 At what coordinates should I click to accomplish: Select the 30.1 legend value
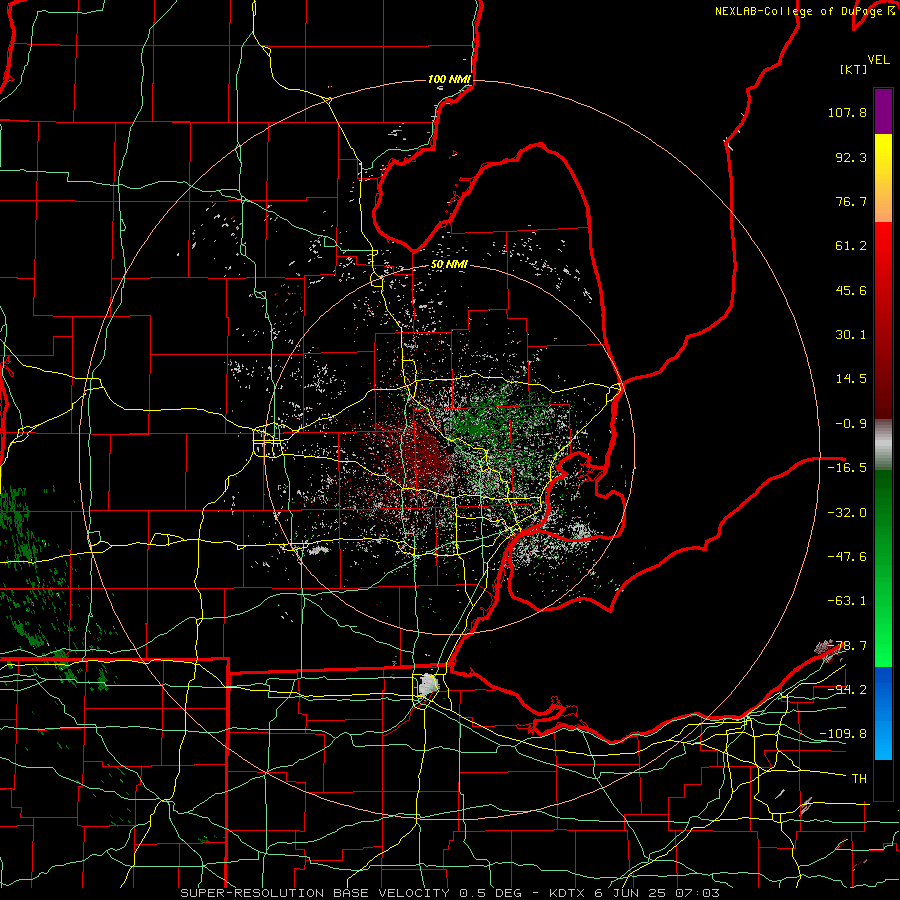coord(851,335)
